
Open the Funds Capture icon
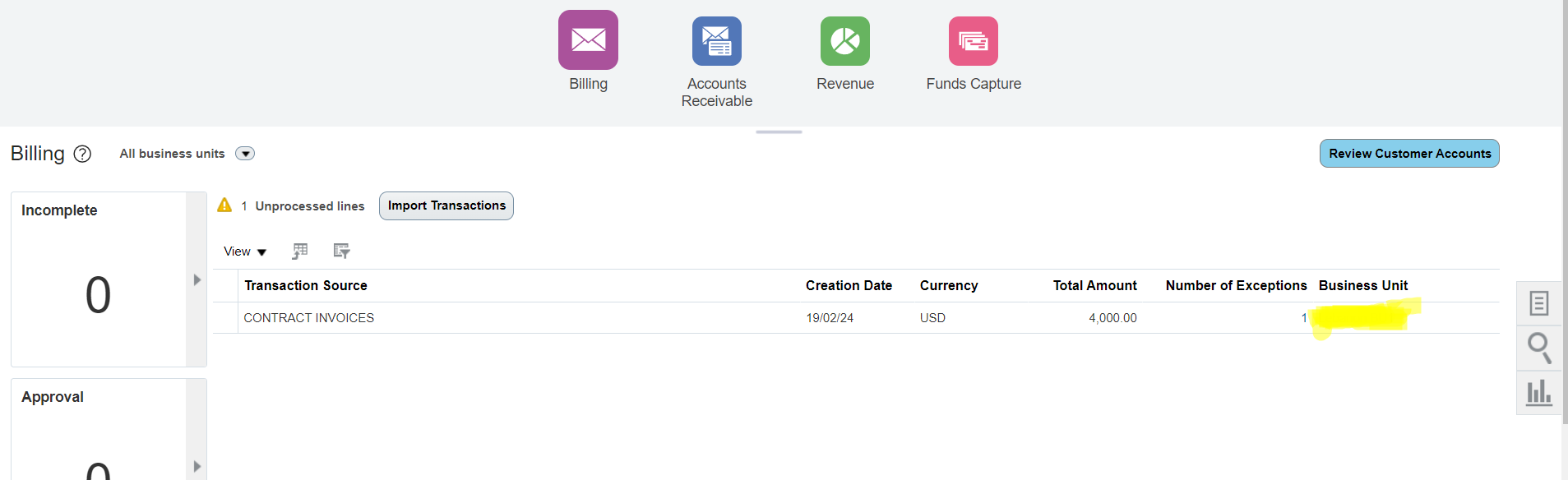click(x=973, y=41)
